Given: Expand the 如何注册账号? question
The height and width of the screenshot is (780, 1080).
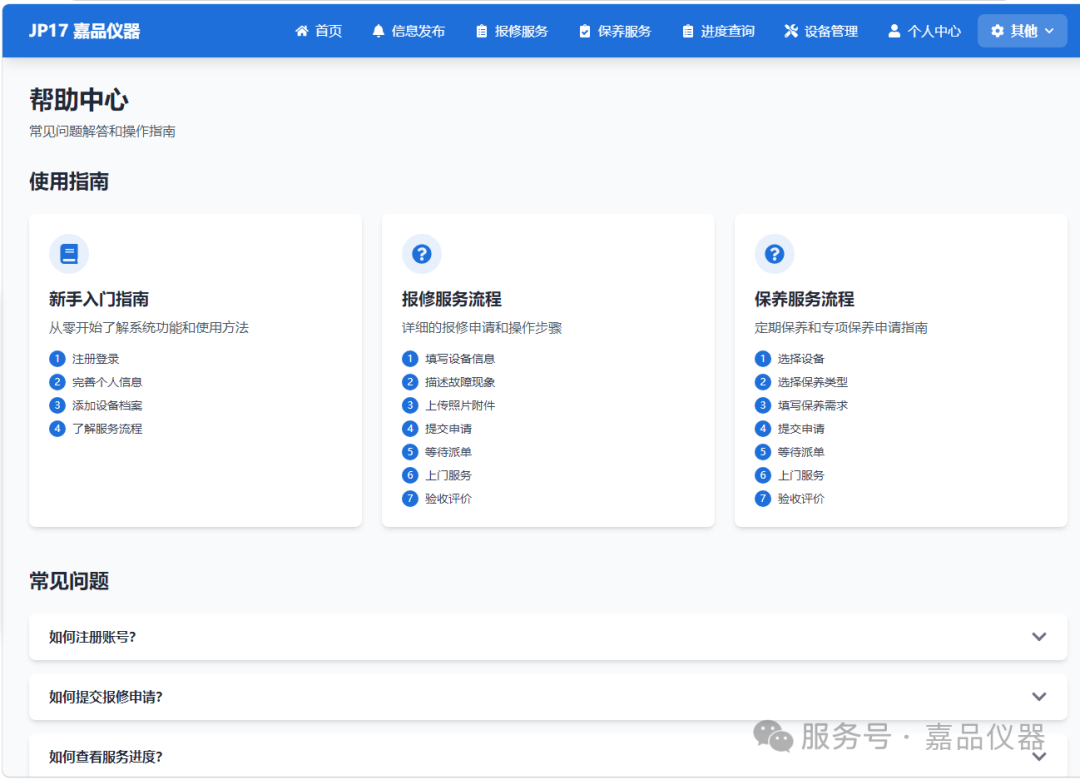Looking at the screenshot, I should [548, 637].
